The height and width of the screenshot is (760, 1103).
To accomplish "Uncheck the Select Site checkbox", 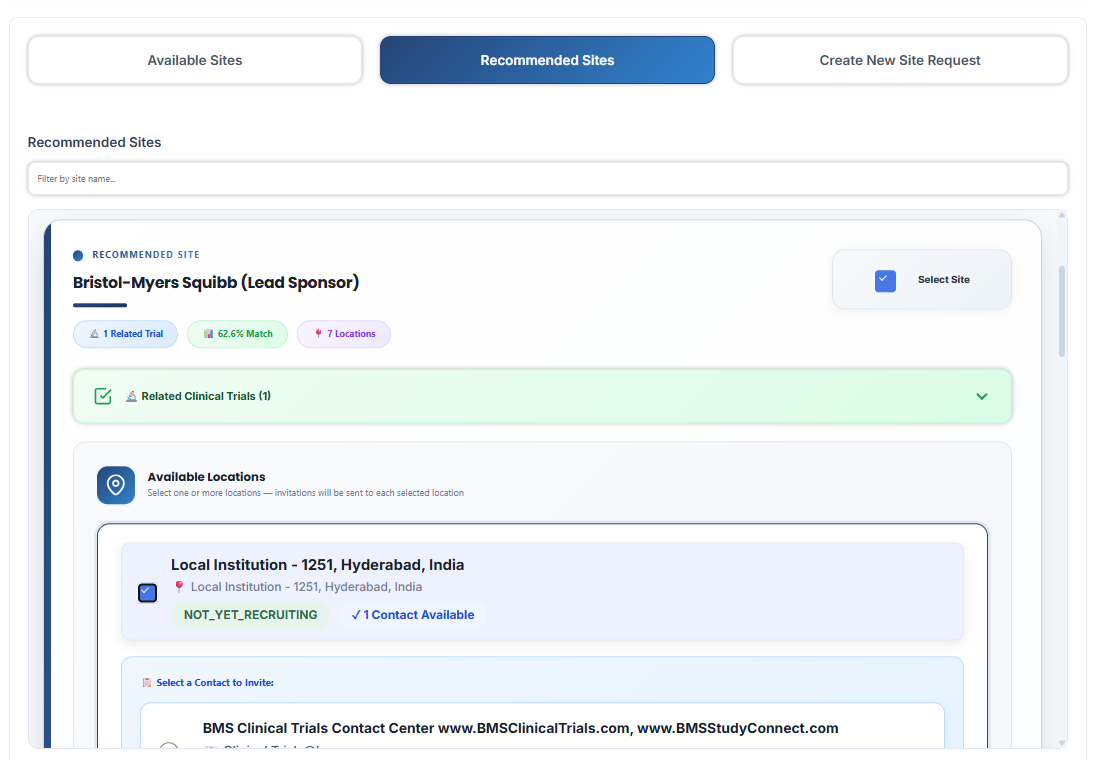I will (x=884, y=281).
